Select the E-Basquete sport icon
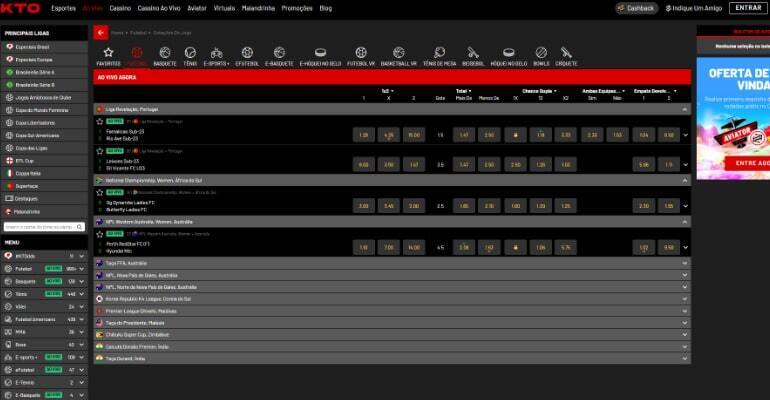 click(279, 56)
